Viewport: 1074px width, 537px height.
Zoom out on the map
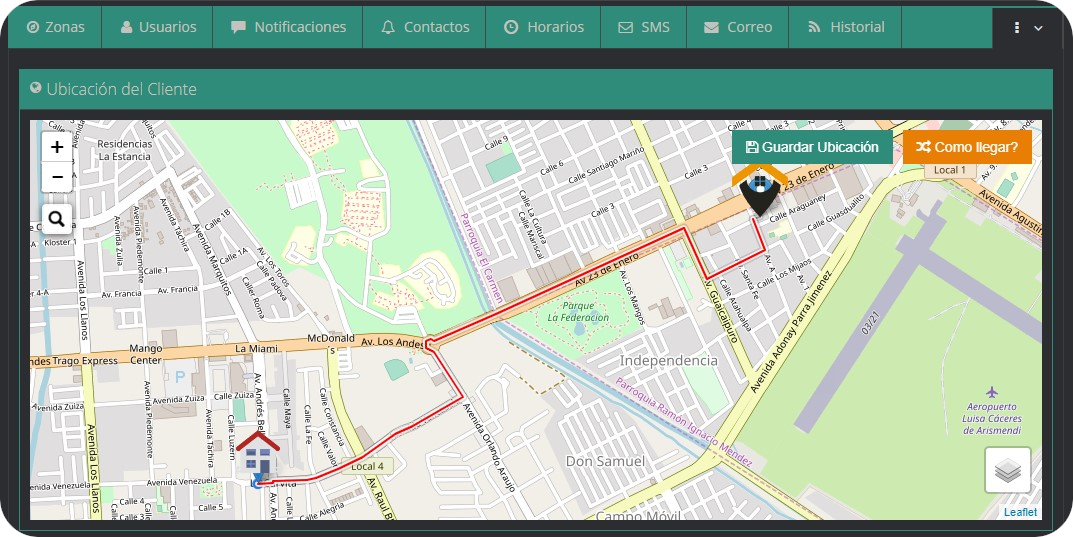click(57, 177)
